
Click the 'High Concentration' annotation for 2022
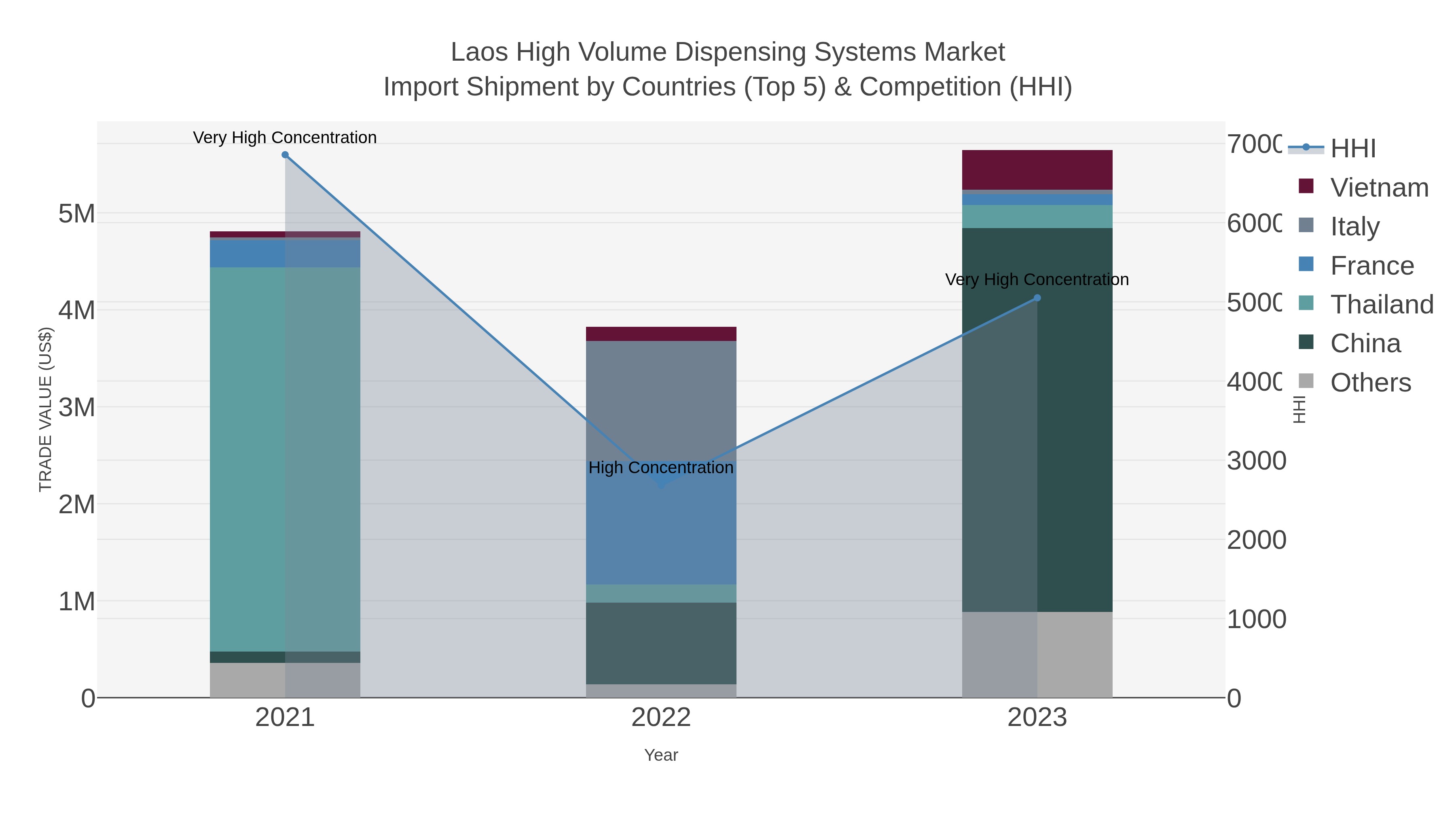click(661, 468)
